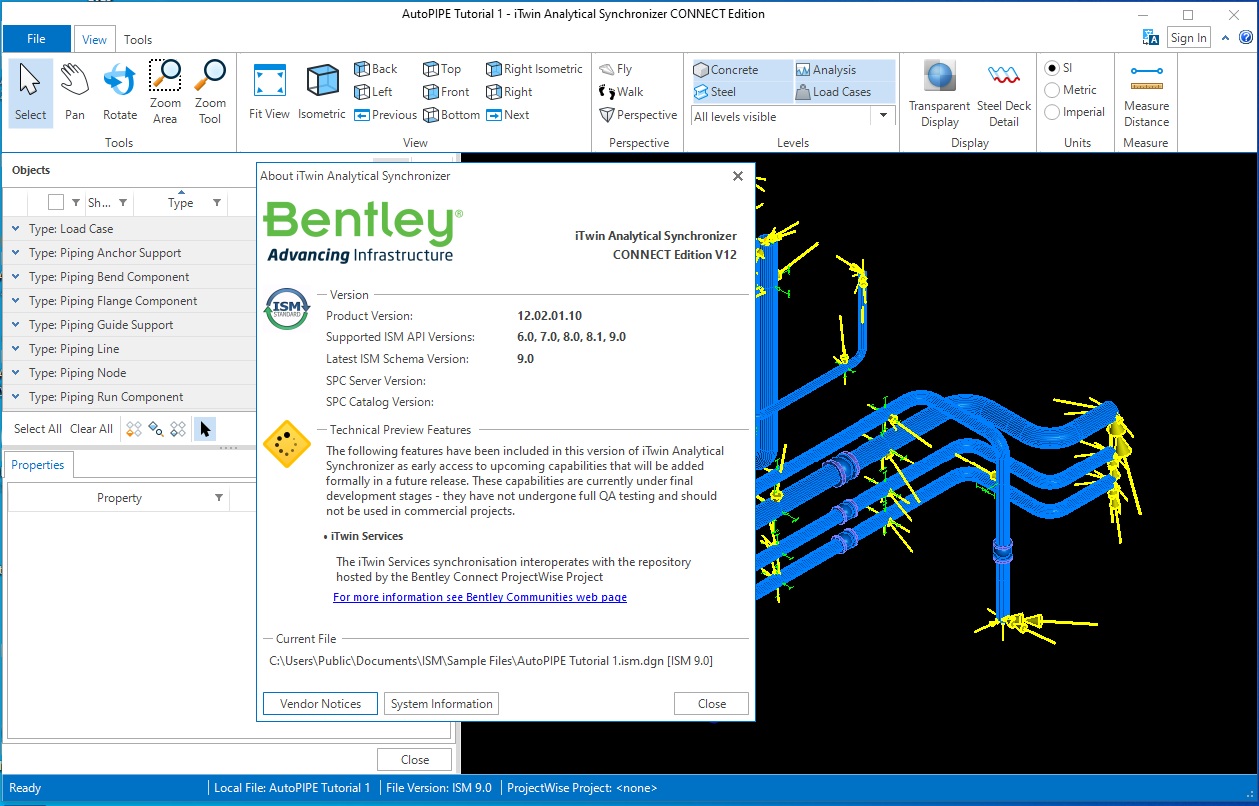Screen dimensions: 1259x806
Task: Click the Sign In button
Action: tap(1189, 38)
